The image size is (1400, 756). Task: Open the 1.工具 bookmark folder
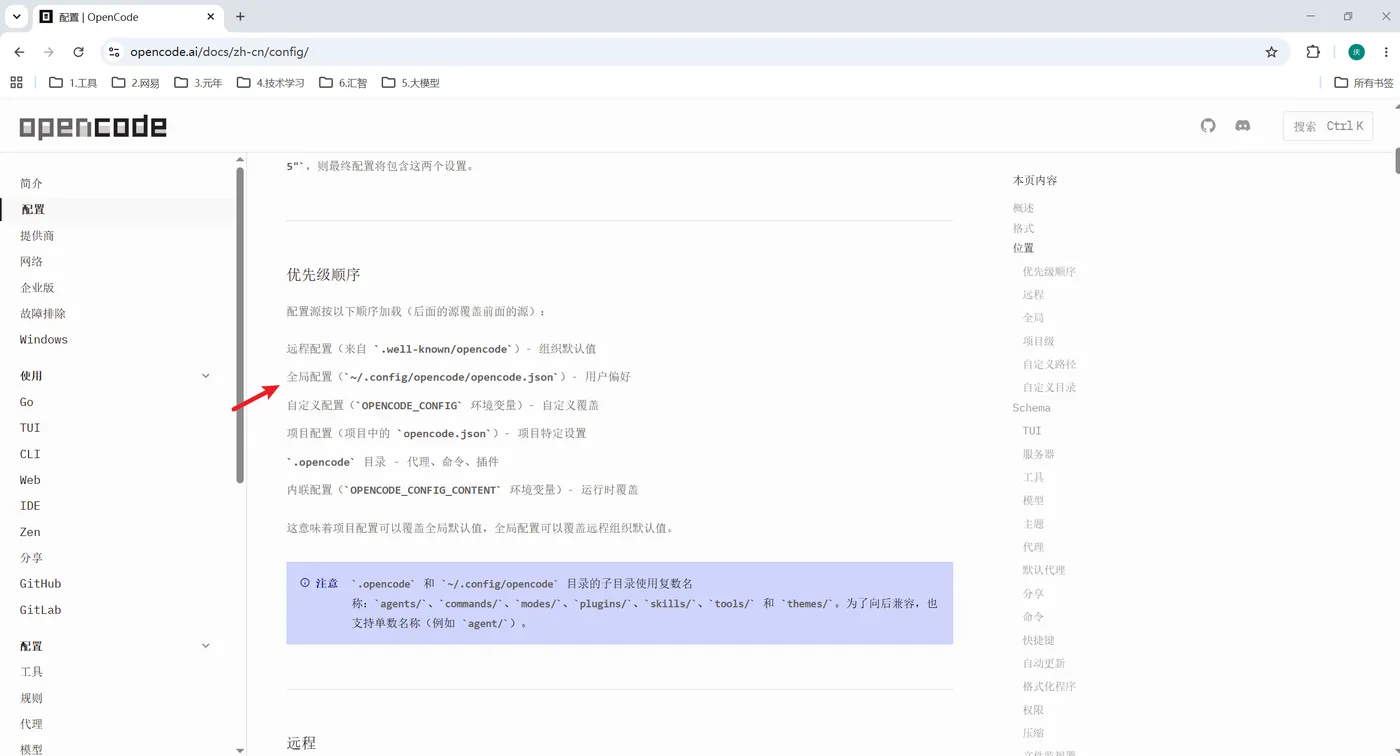pos(73,83)
